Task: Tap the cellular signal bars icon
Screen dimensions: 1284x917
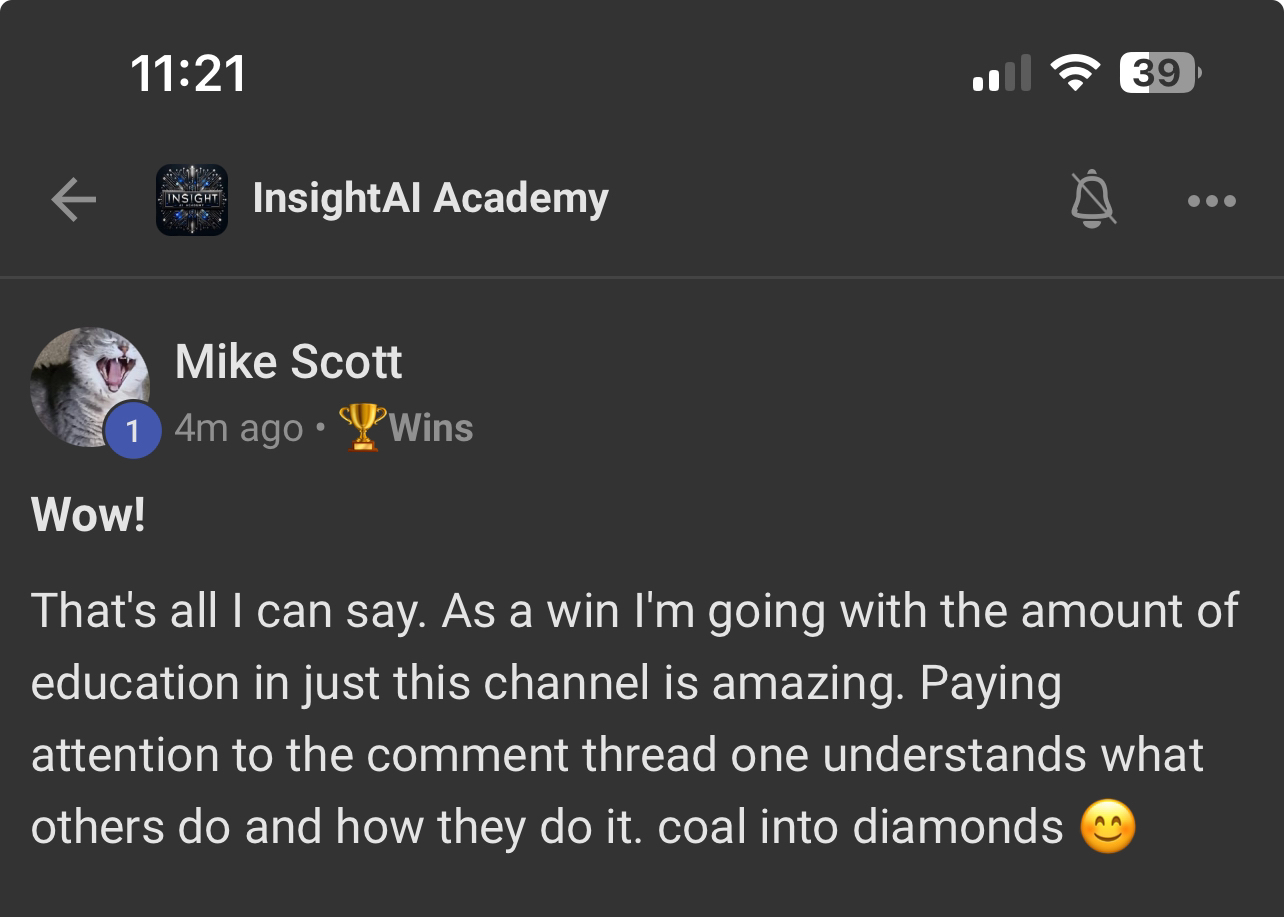Action: [x=1002, y=74]
